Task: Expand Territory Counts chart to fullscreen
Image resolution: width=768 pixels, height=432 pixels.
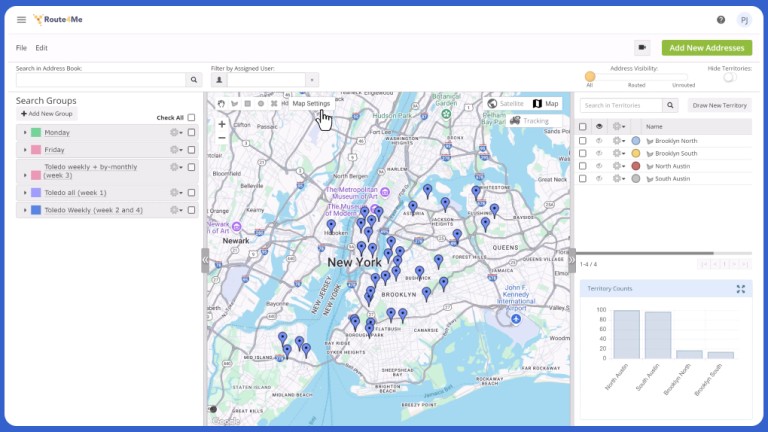Action: click(x=741, y=289)
